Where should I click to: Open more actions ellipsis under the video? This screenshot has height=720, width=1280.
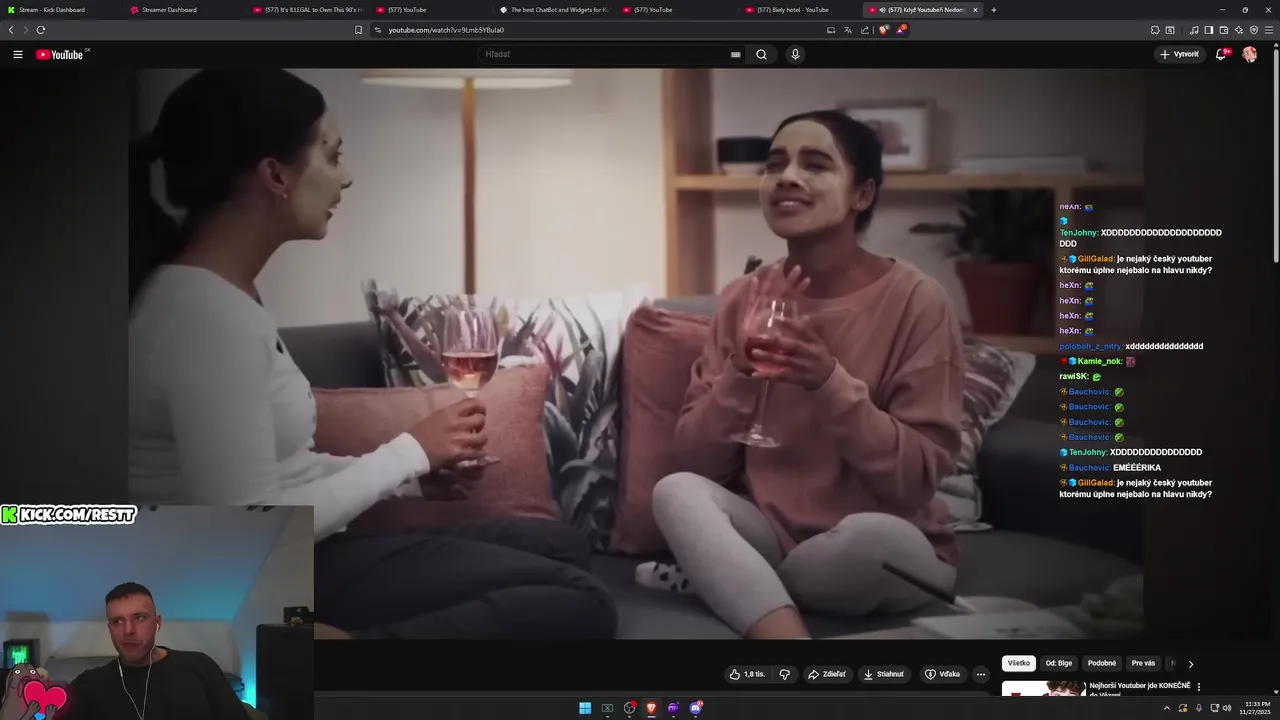tap(981, 674)
